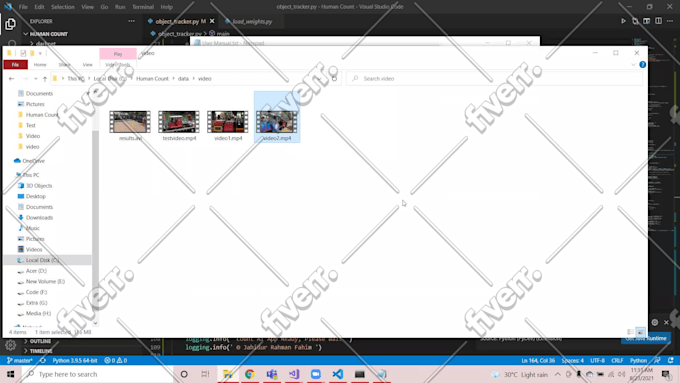Select testvideo.mp4 thumbnail
Image resolution: width=680 pixels, height=383 pixels.
click(179, 122)
